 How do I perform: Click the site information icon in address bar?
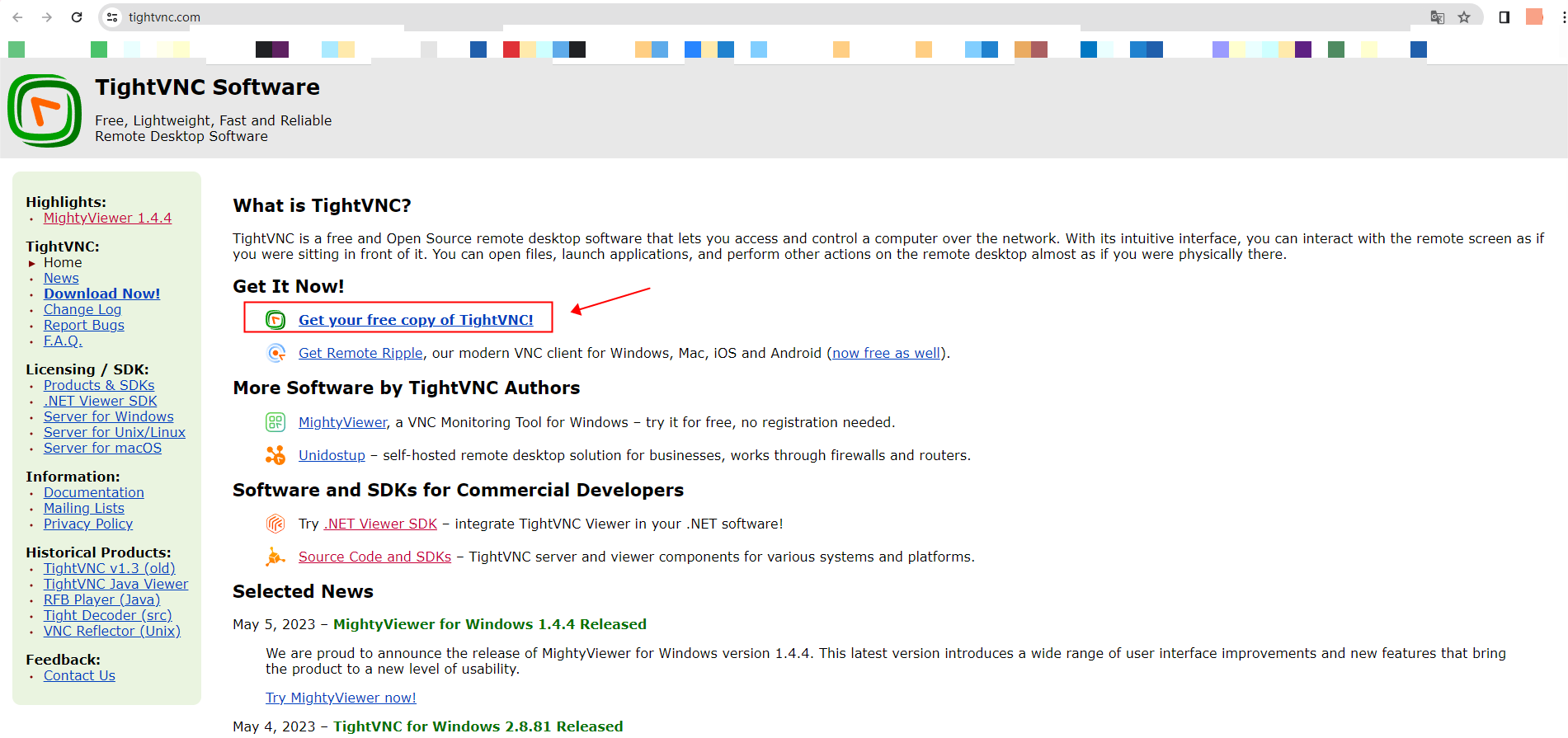[113, 17]
